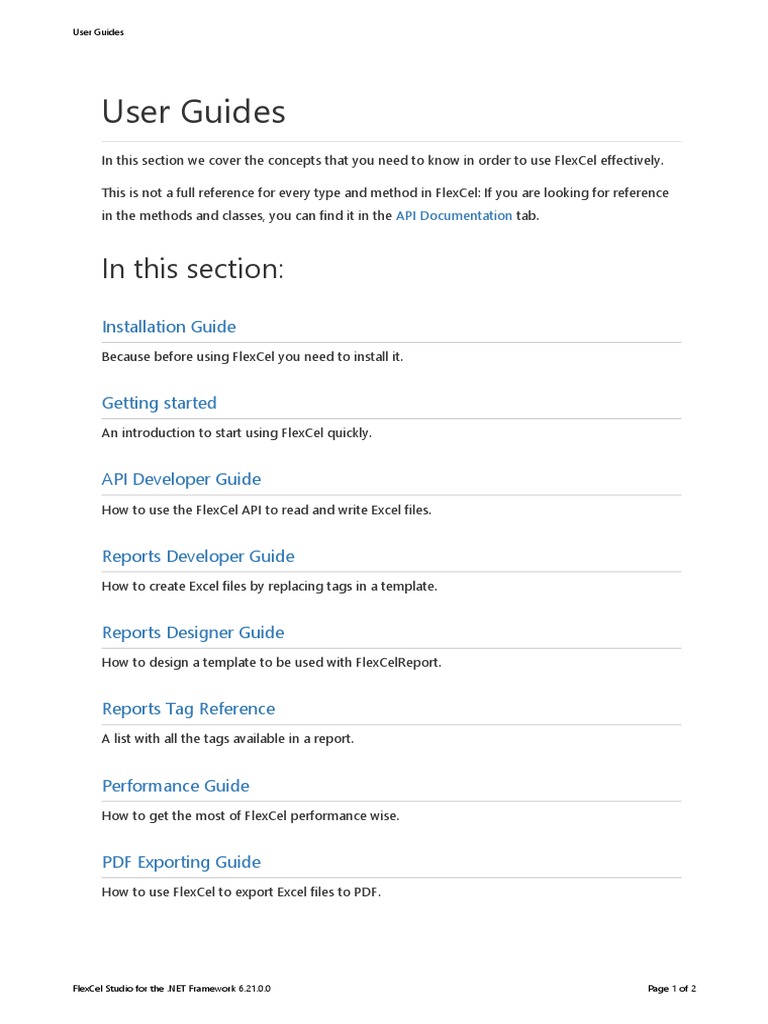This screenshot has width=768, height=1024.
Task: Open the Installation Guide link
Action: 169,327
